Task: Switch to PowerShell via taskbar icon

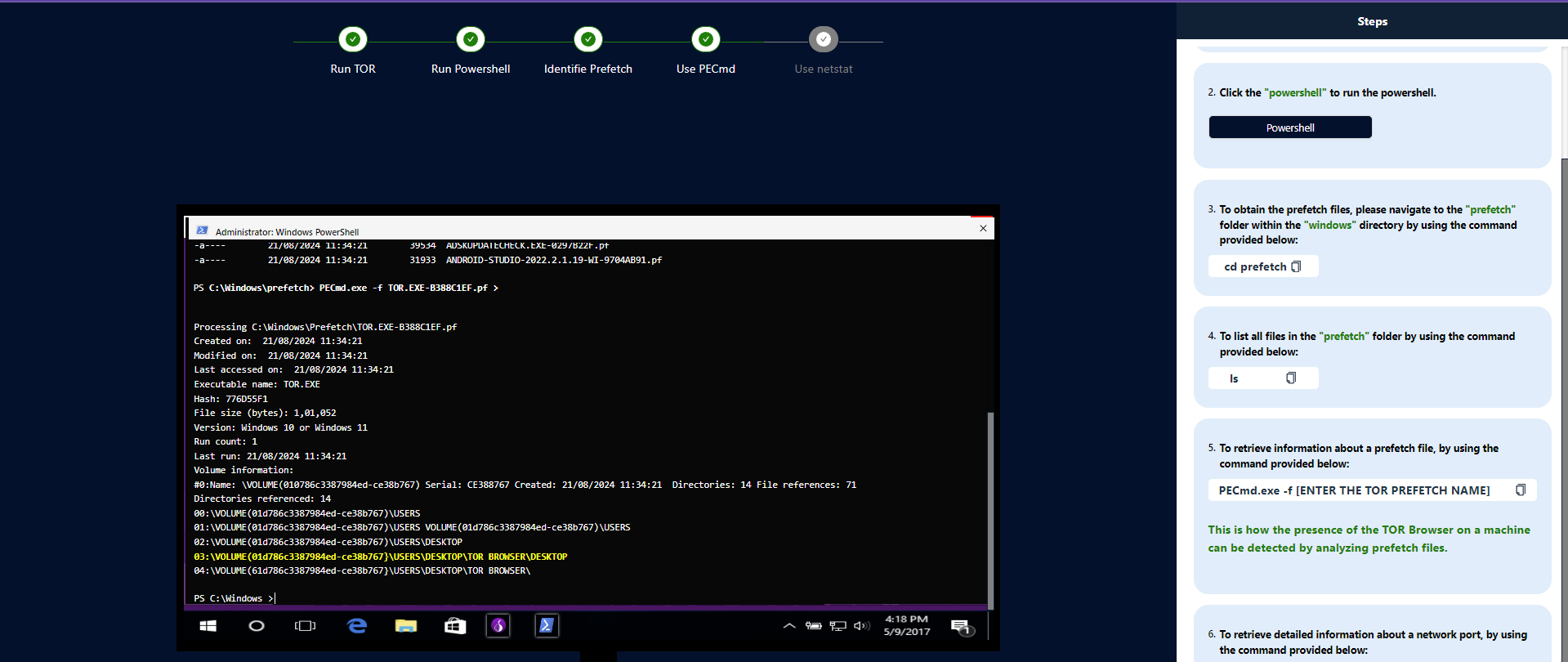Action: (547, 626)
